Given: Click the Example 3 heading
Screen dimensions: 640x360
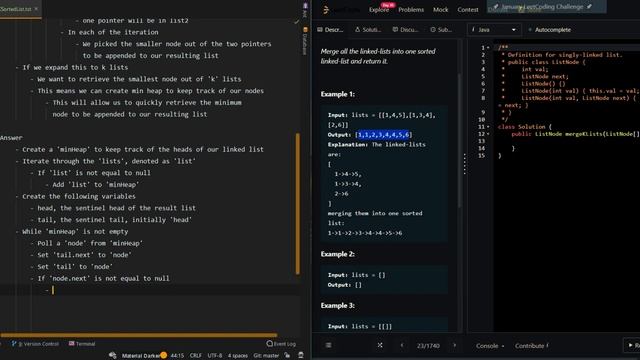Looking at the screenshot, I should (x=338, y=306).
